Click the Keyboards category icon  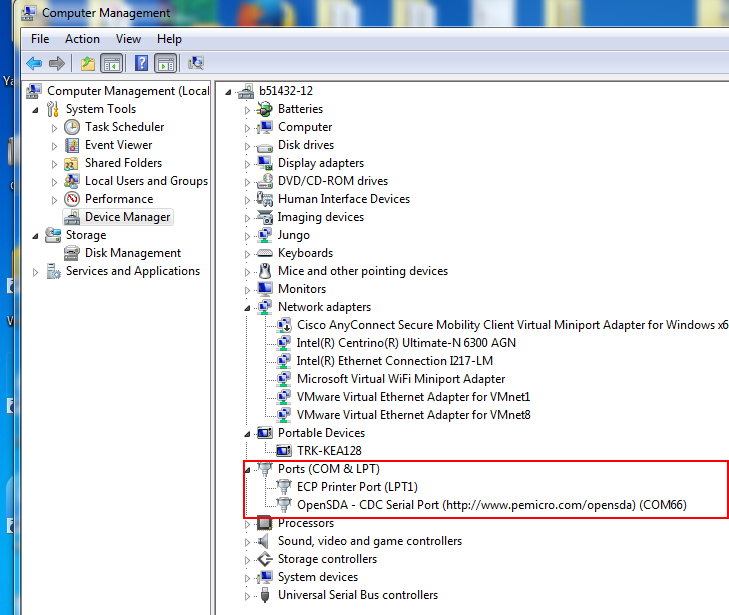(265, 253)
